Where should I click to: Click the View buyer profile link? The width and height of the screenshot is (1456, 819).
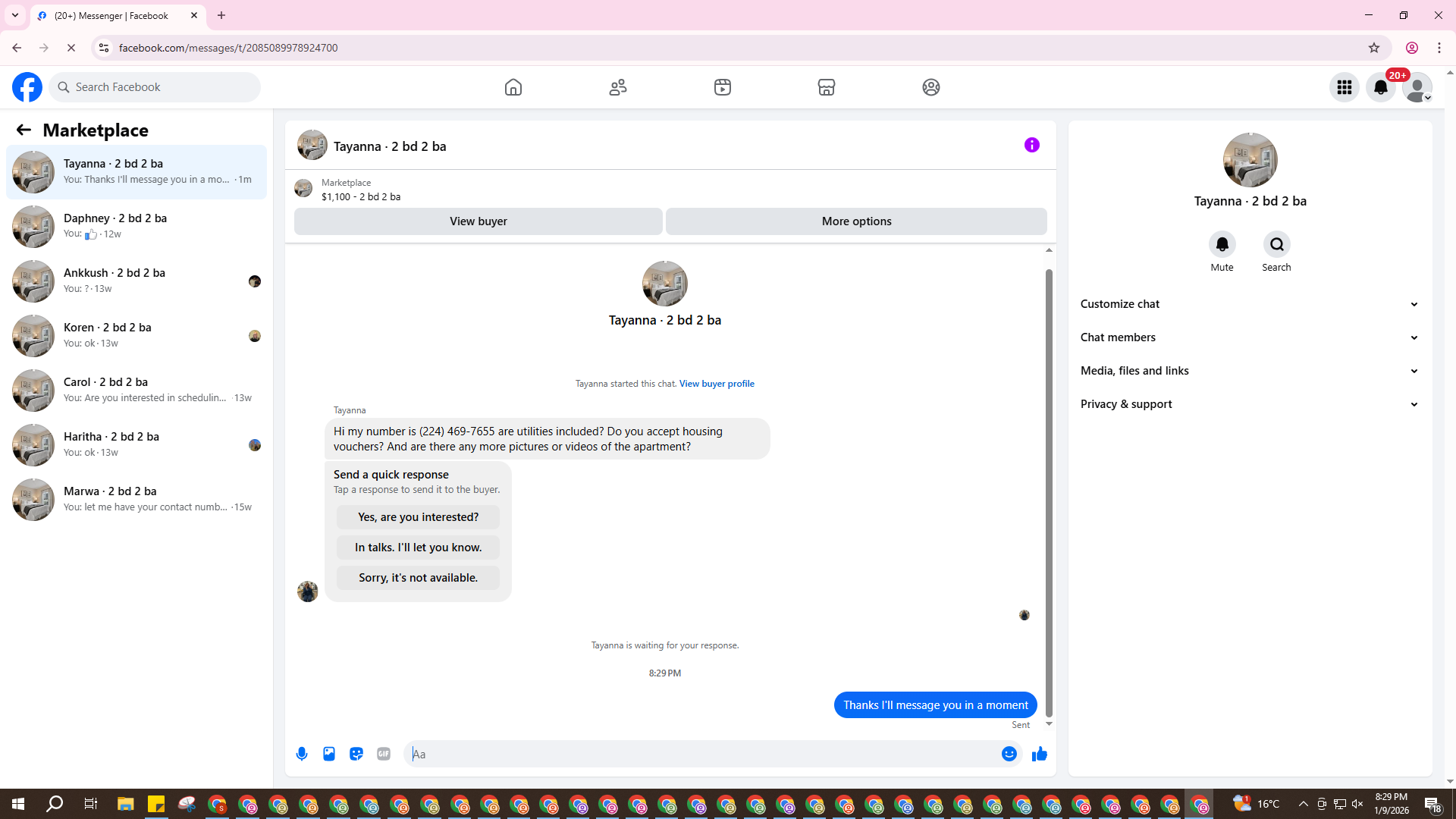point(717,384)
